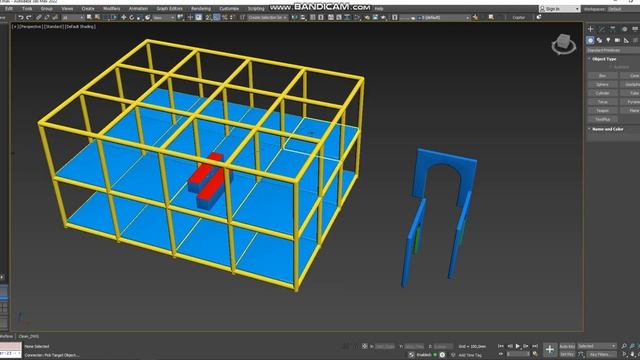Go to the animation end frame
Image resolution: width=640 pixels, height=360 pixels.
(x=535, y=346)
